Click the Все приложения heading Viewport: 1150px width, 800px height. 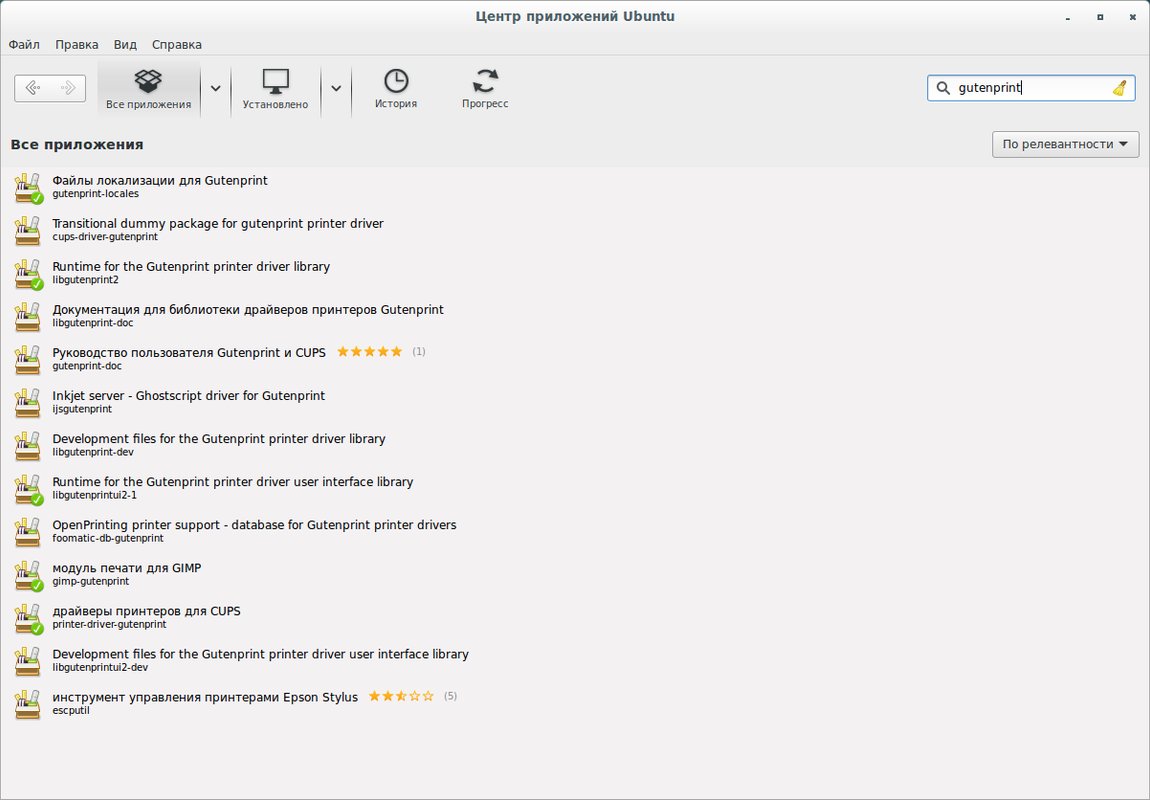[x=77, y=144]
